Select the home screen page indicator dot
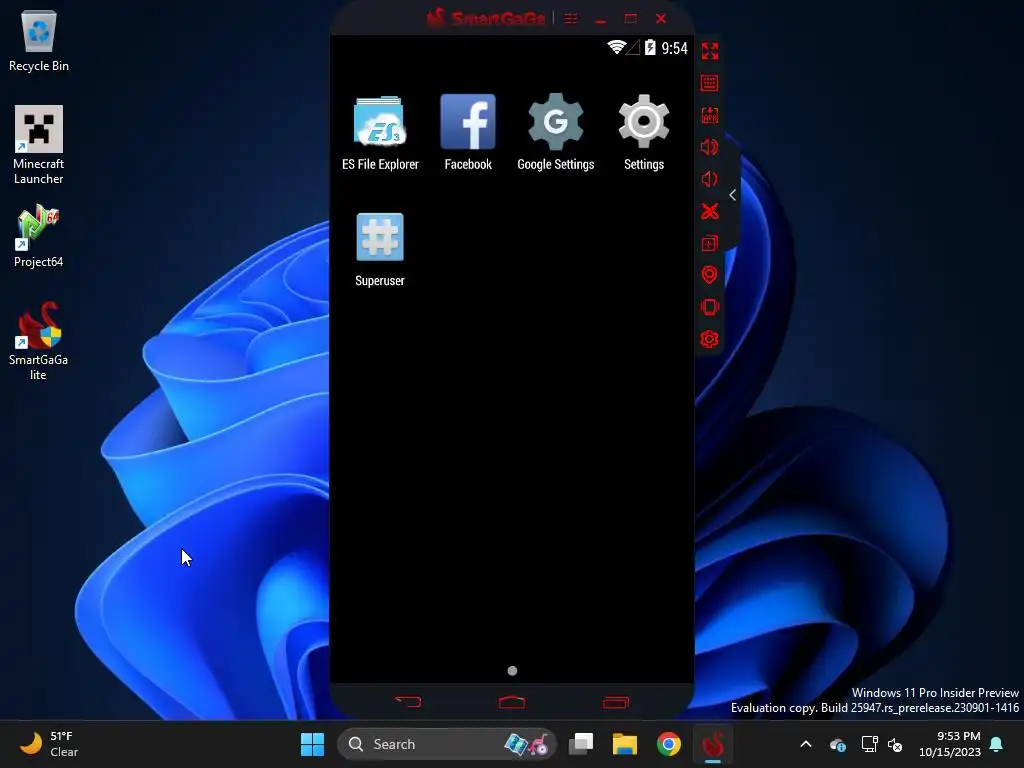This screenshot has width=1024, height=768. pyautogui.click(x=512, y=671)
